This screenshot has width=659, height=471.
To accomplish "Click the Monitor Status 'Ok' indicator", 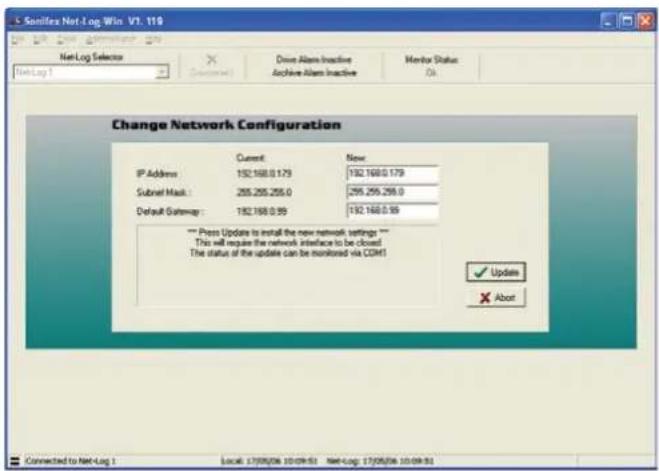I will pyautogui.click(x=431, y=73).
